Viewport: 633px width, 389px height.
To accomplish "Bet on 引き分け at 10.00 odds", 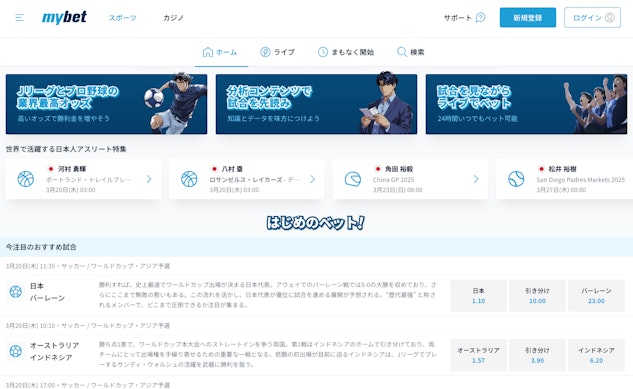I will pos(537,296).
